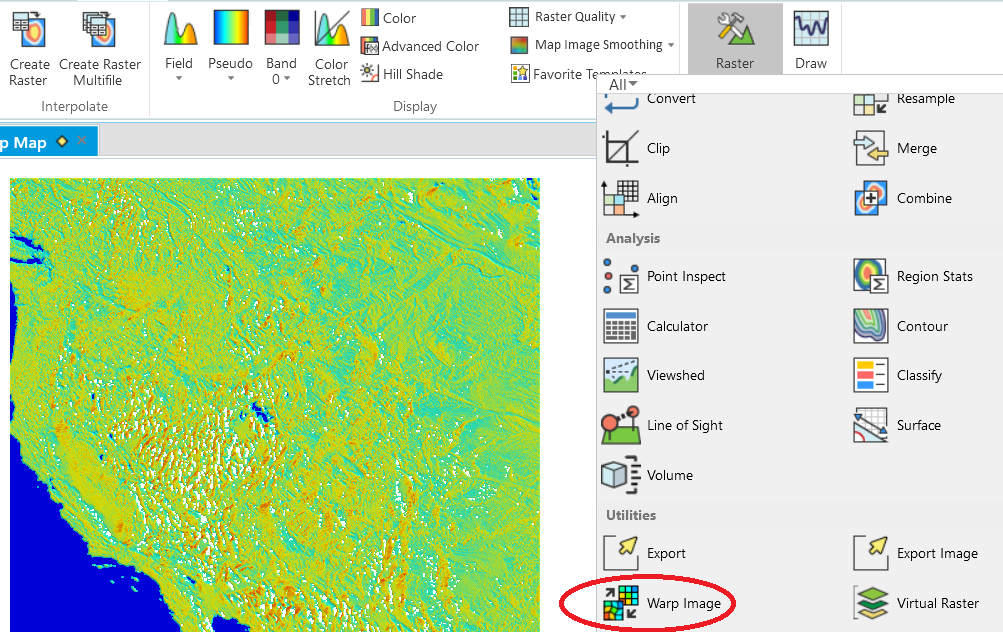The width and height of the screenshot is (1003, 632).
Task: Open the raster Calculator
Action: (x=679, y=326)
